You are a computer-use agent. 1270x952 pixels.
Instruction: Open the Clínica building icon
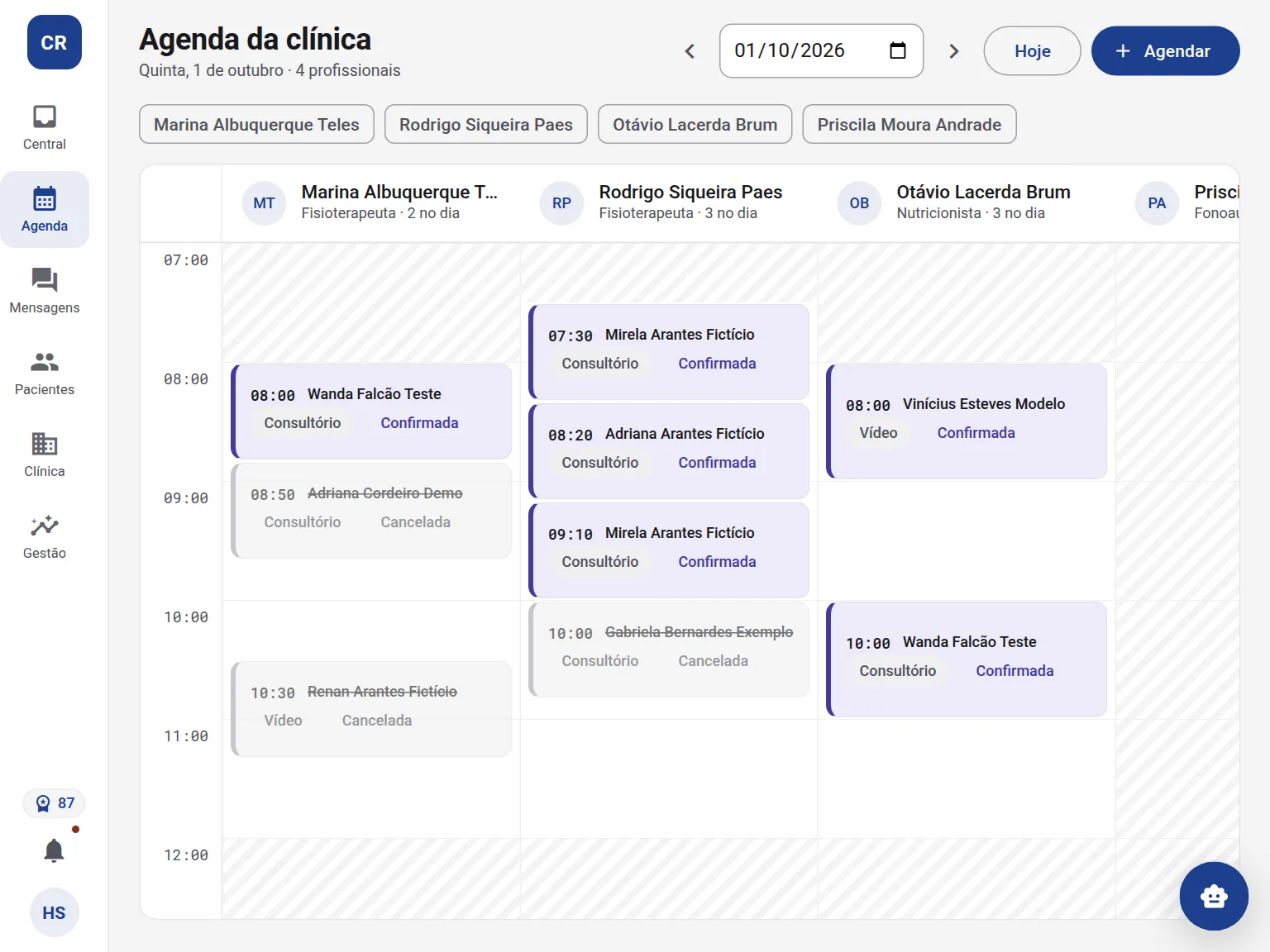(x=45, y=444)
